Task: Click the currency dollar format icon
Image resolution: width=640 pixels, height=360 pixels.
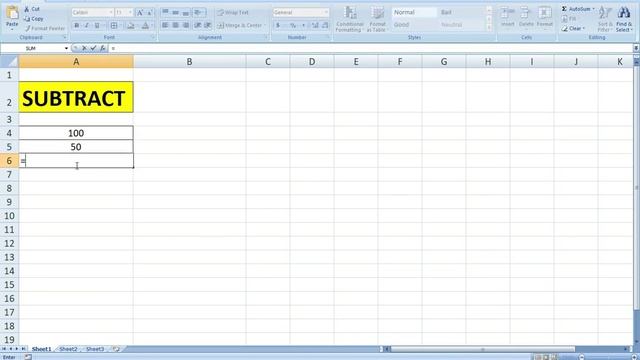Action: (x=278, y=25)
